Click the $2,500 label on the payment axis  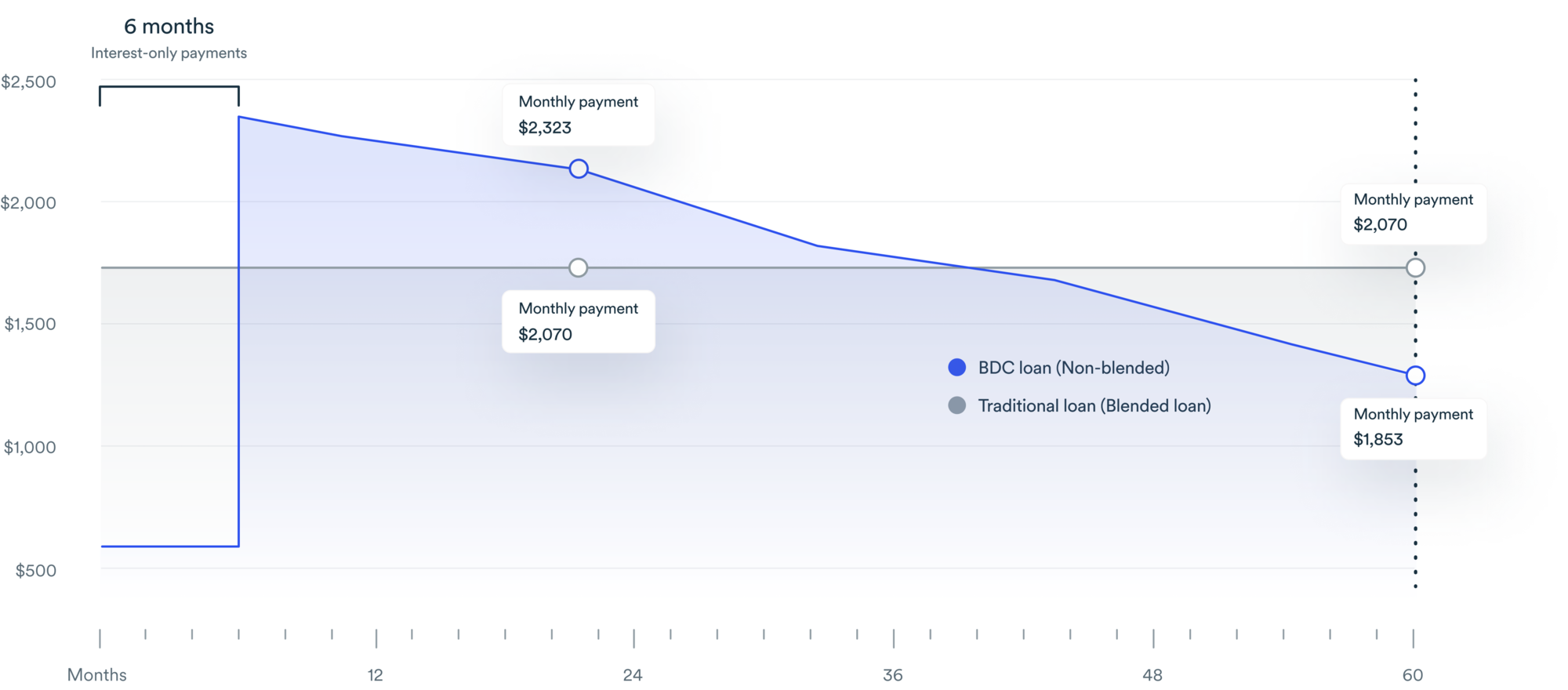29,82
